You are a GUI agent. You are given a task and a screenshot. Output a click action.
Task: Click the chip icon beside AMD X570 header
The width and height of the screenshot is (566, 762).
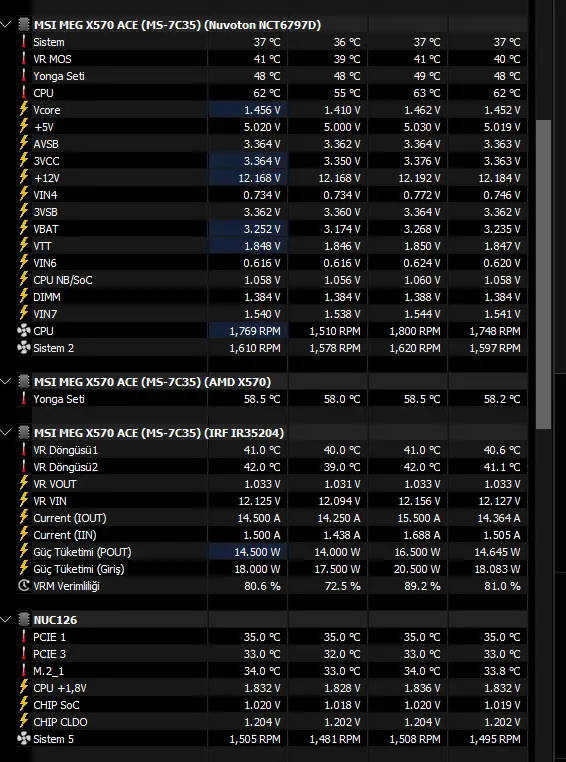click(x=23, y=382)
